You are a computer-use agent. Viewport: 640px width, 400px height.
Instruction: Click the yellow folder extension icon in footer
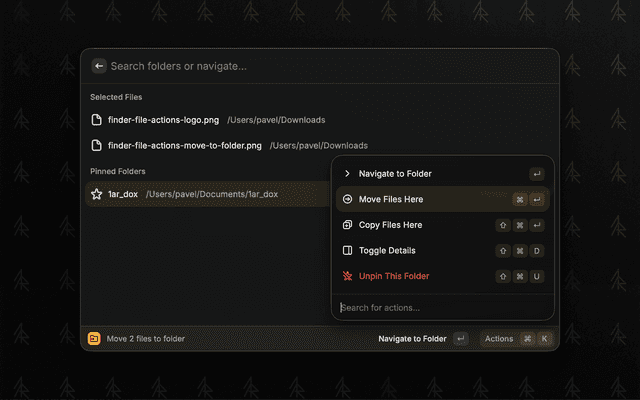point(94,339)
